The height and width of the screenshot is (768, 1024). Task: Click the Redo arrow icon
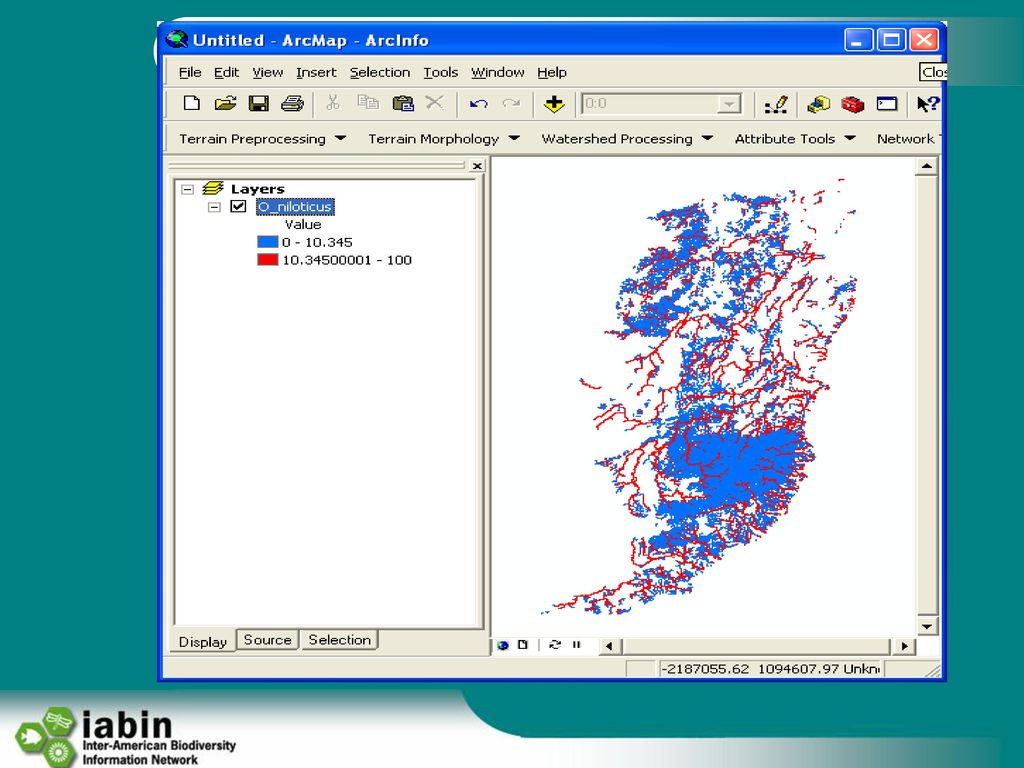[x=511, y=103]
